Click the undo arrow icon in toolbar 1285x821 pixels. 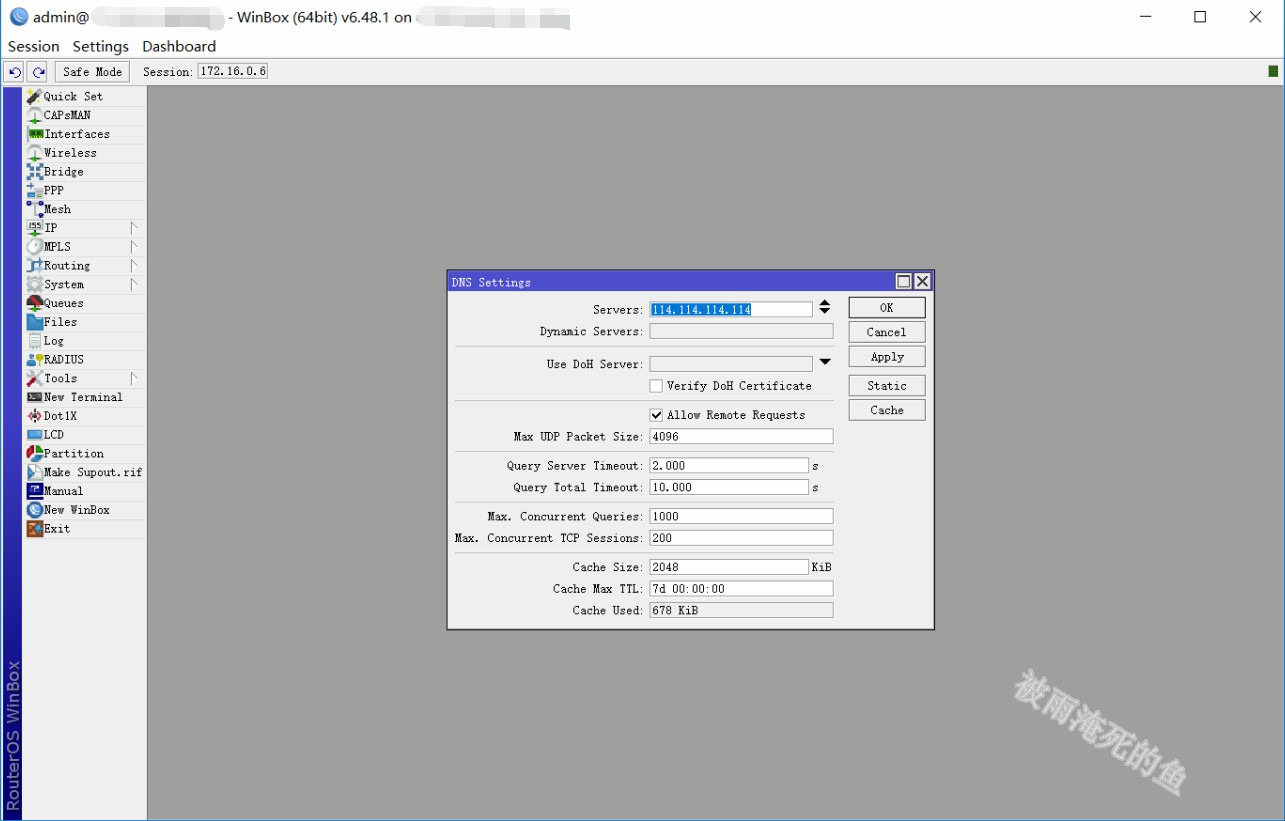point(14,72)
